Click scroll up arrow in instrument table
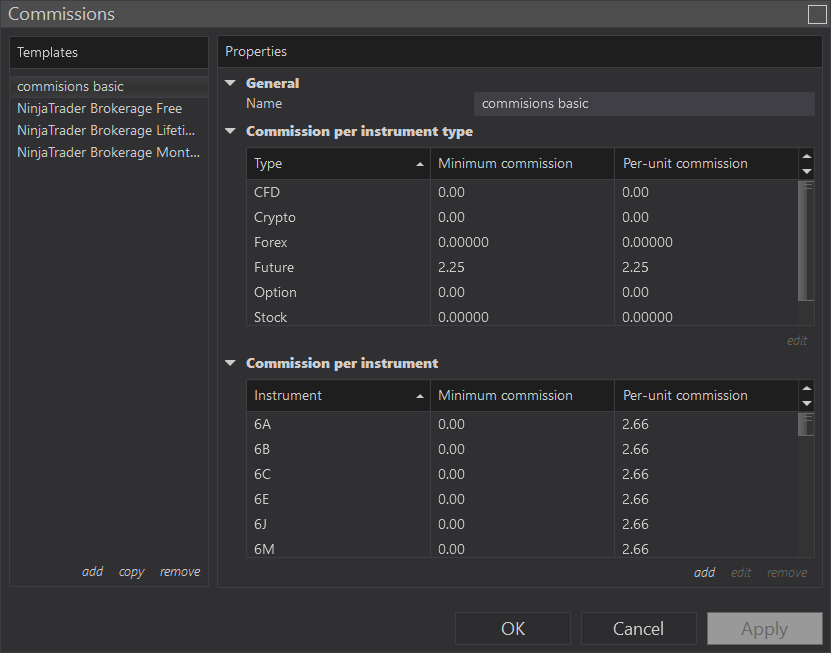Viewport: 831px width, 653px height. 806,388
